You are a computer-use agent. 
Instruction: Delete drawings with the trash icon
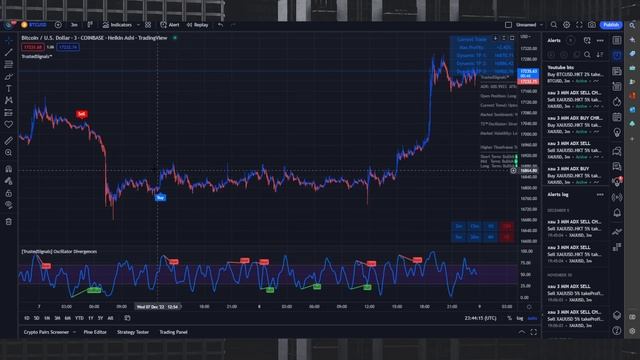click(9, 222)
